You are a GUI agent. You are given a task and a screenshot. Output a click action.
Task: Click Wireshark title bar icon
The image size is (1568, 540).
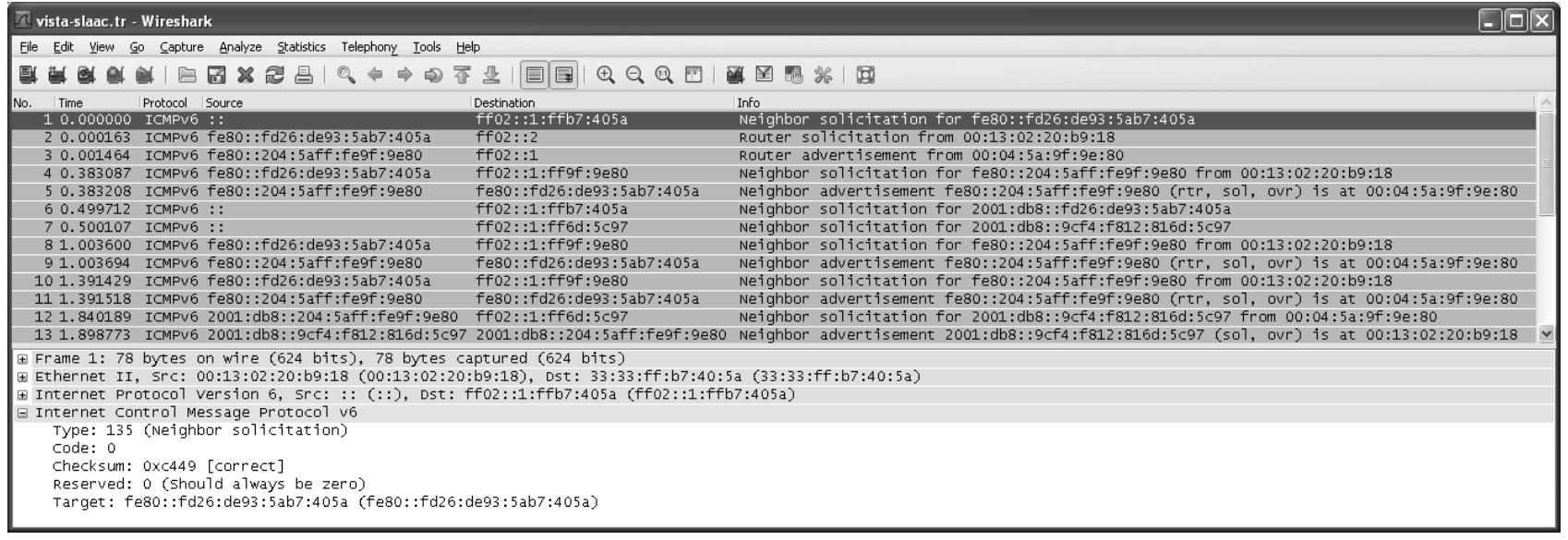point(24,21)
